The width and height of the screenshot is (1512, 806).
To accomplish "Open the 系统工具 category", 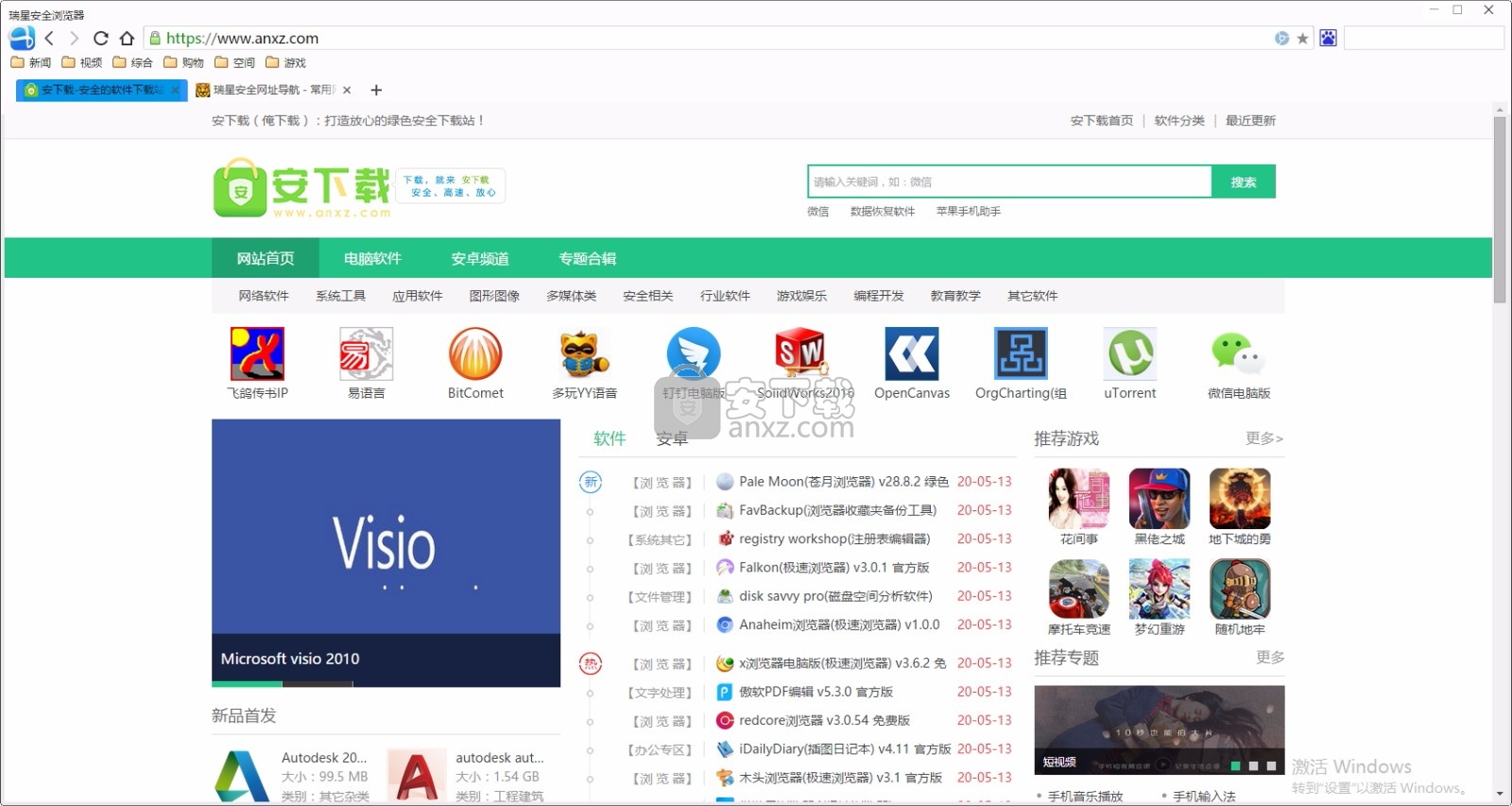I will coord(340,296).
